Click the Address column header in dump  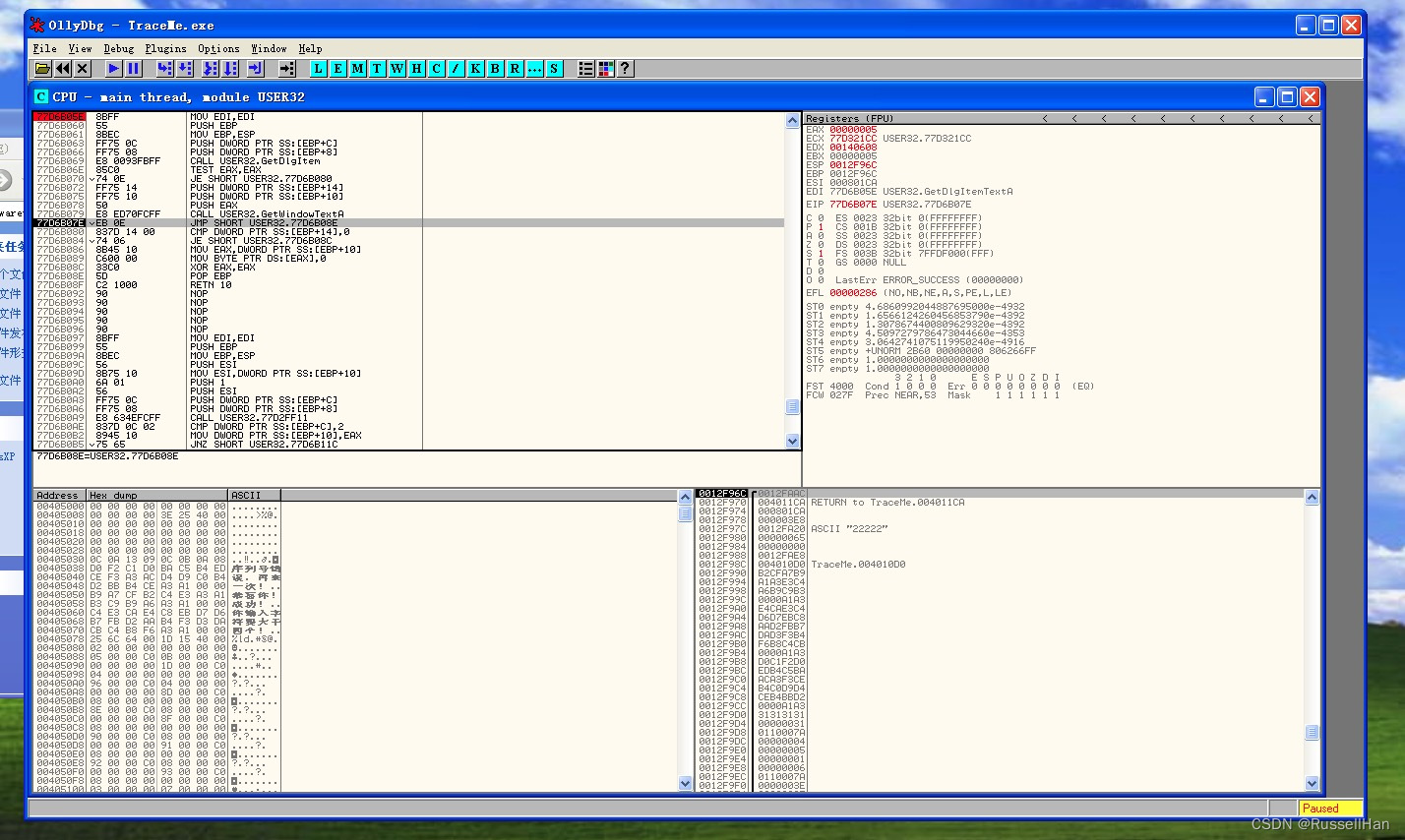[59, 495]
